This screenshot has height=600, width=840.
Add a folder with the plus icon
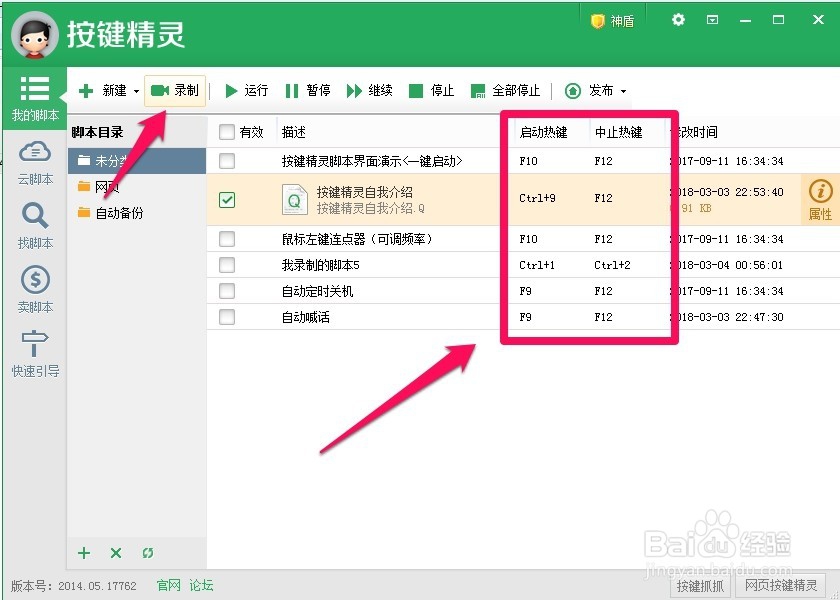click(x=84, y=553)
